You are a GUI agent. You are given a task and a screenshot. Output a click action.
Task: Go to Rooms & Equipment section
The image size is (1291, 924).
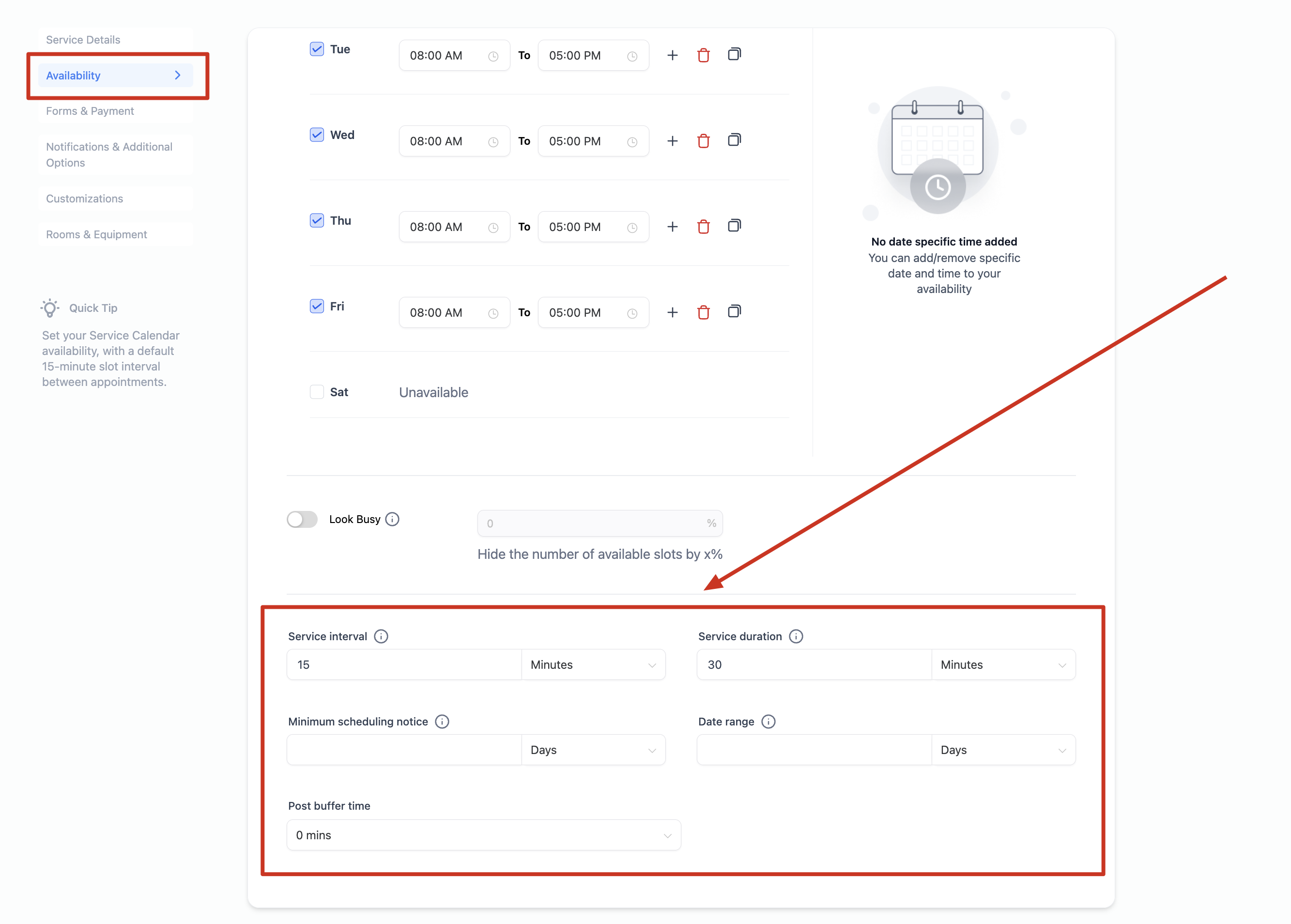96,234
